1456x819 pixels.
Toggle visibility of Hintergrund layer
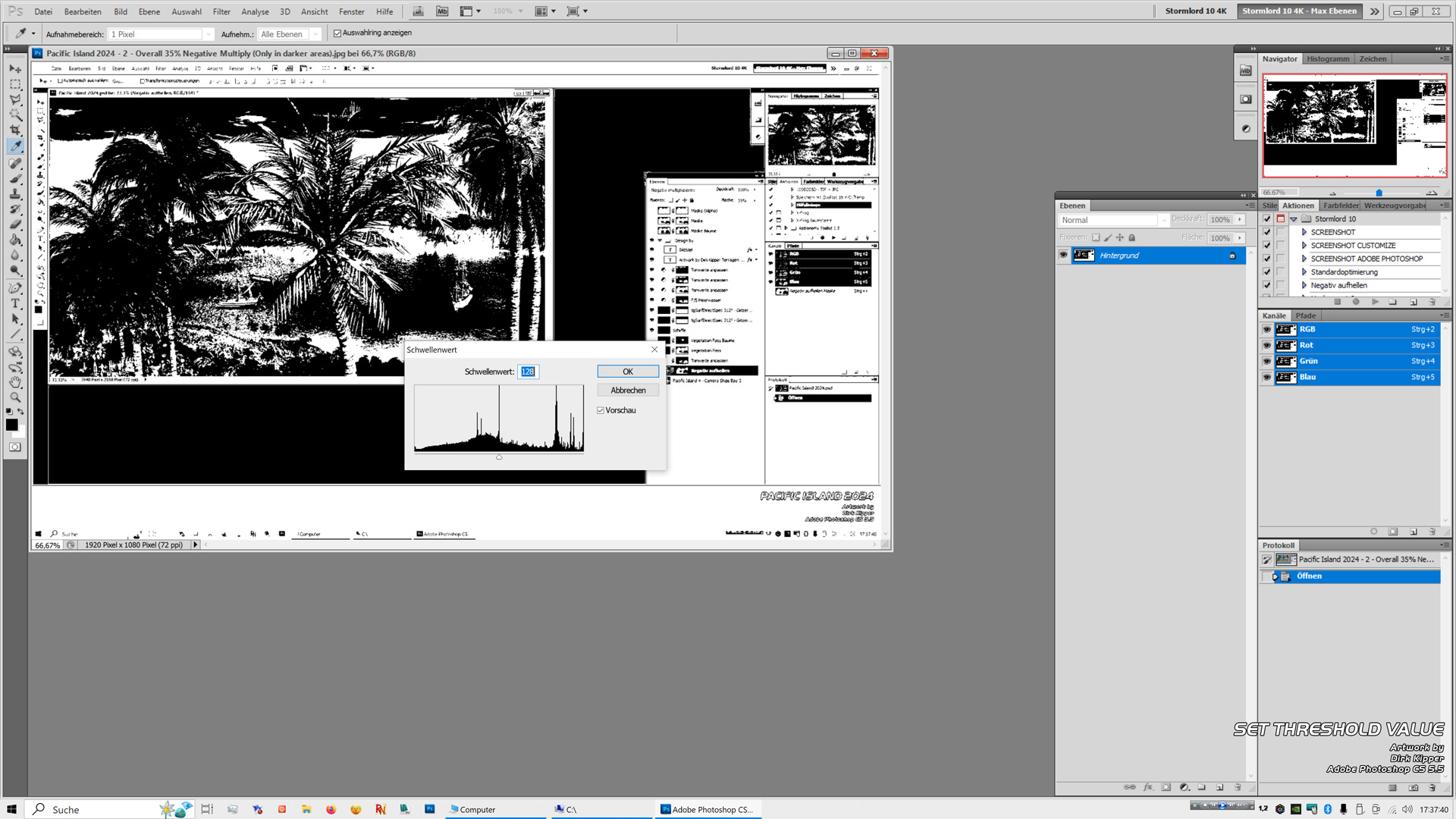1063,255
